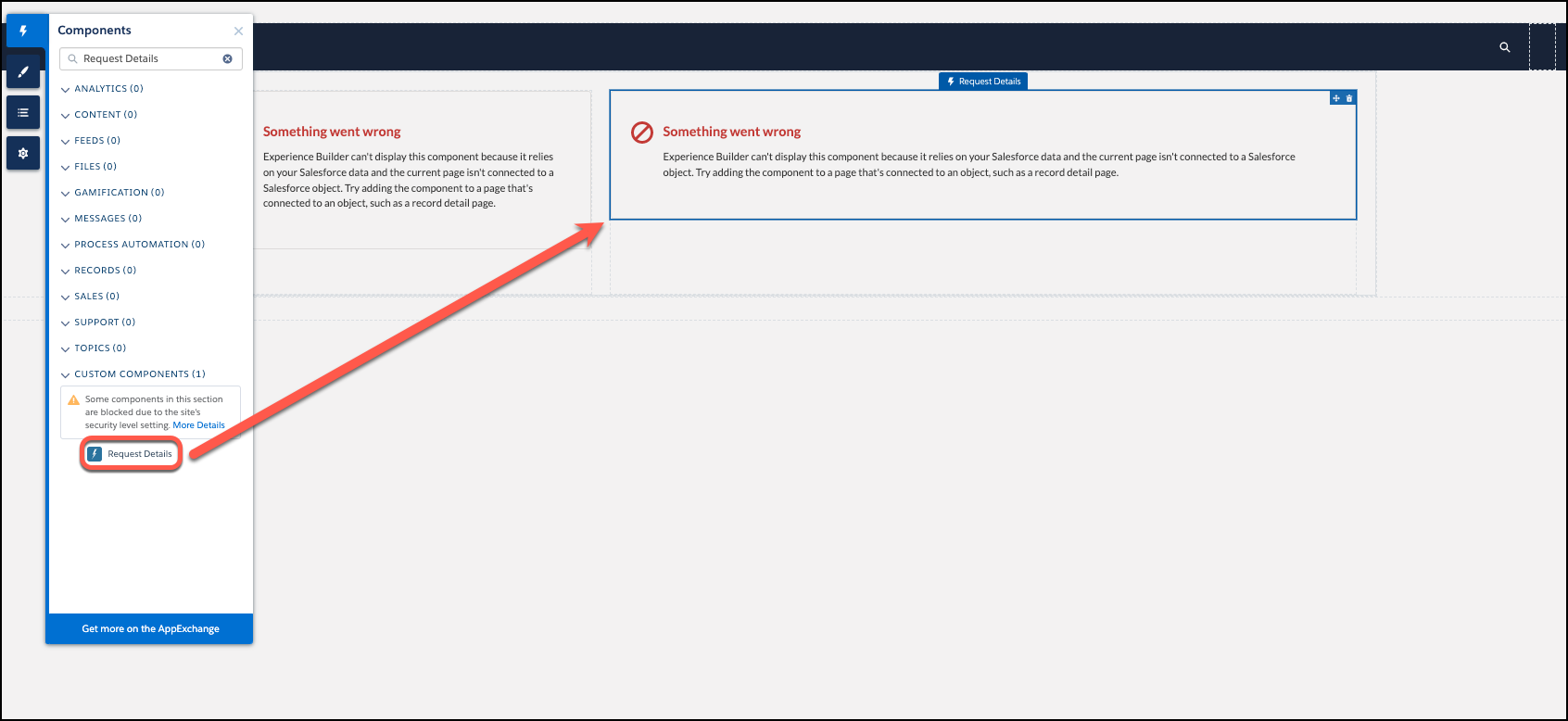Collapse the Custom Components (1) category
1568x721 pixels.
(133, 374)
